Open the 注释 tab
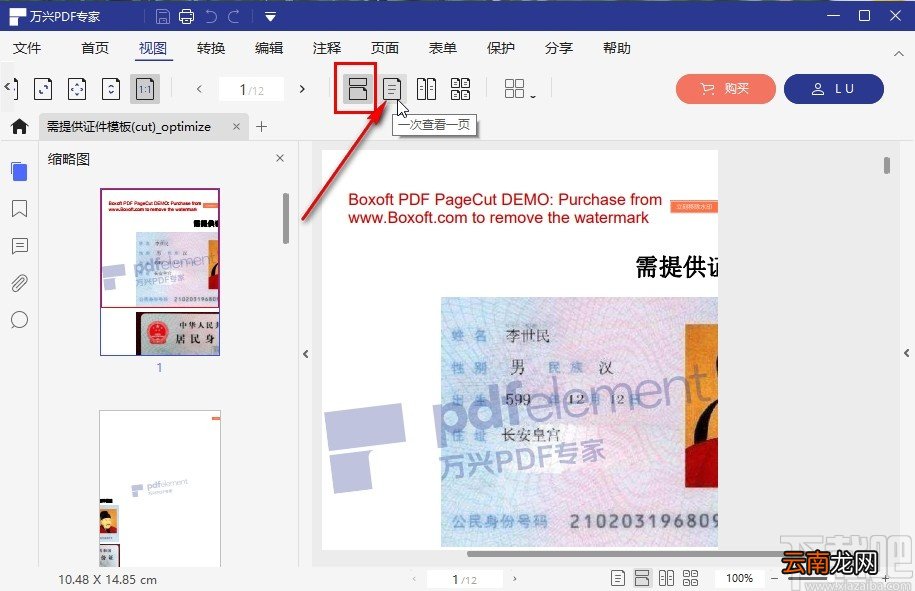The width and height of the screenshot is (915, 591). pyautogui.click(x=327, y=48)
